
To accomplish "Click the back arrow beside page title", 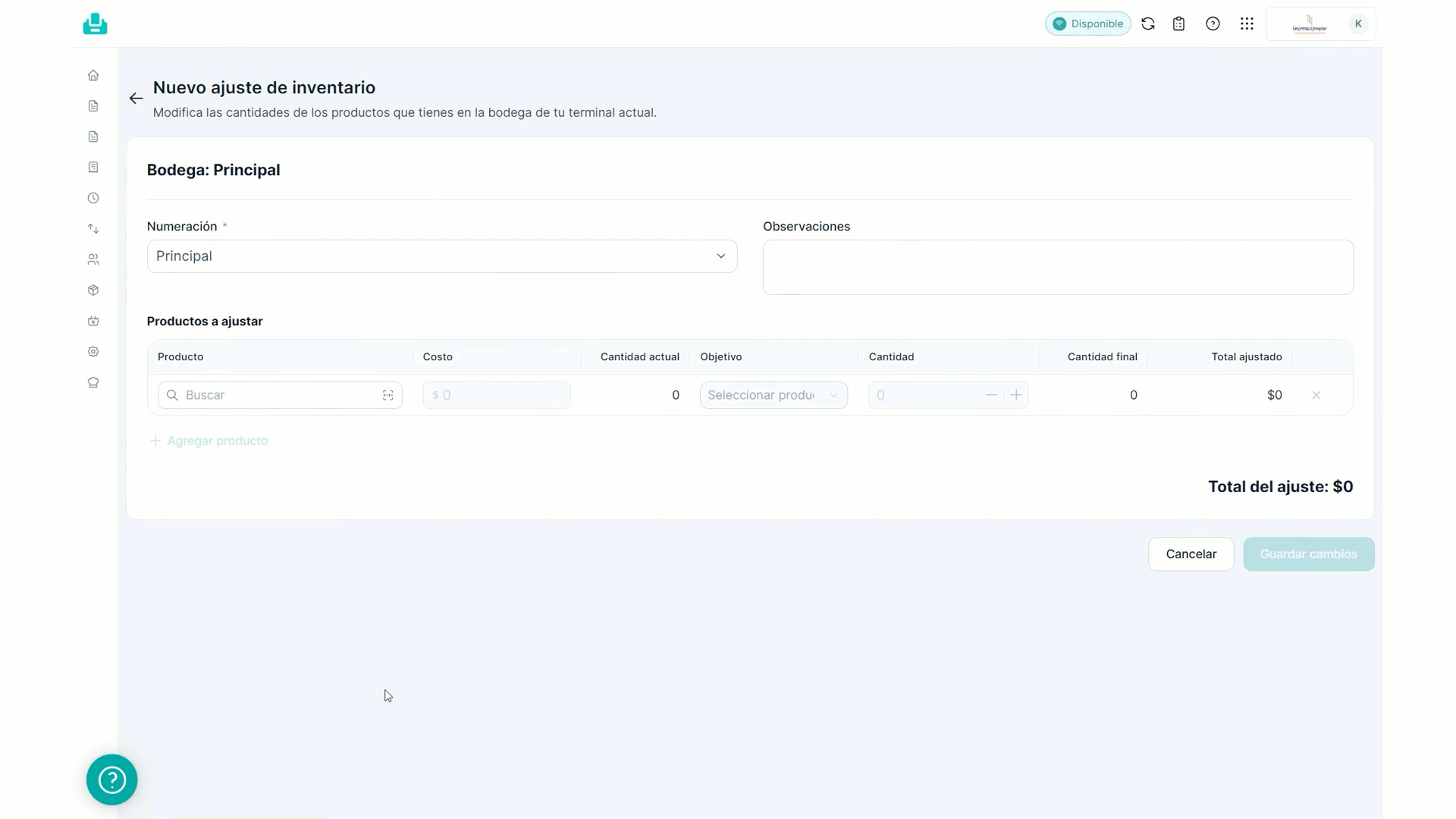I will [136, 99].
